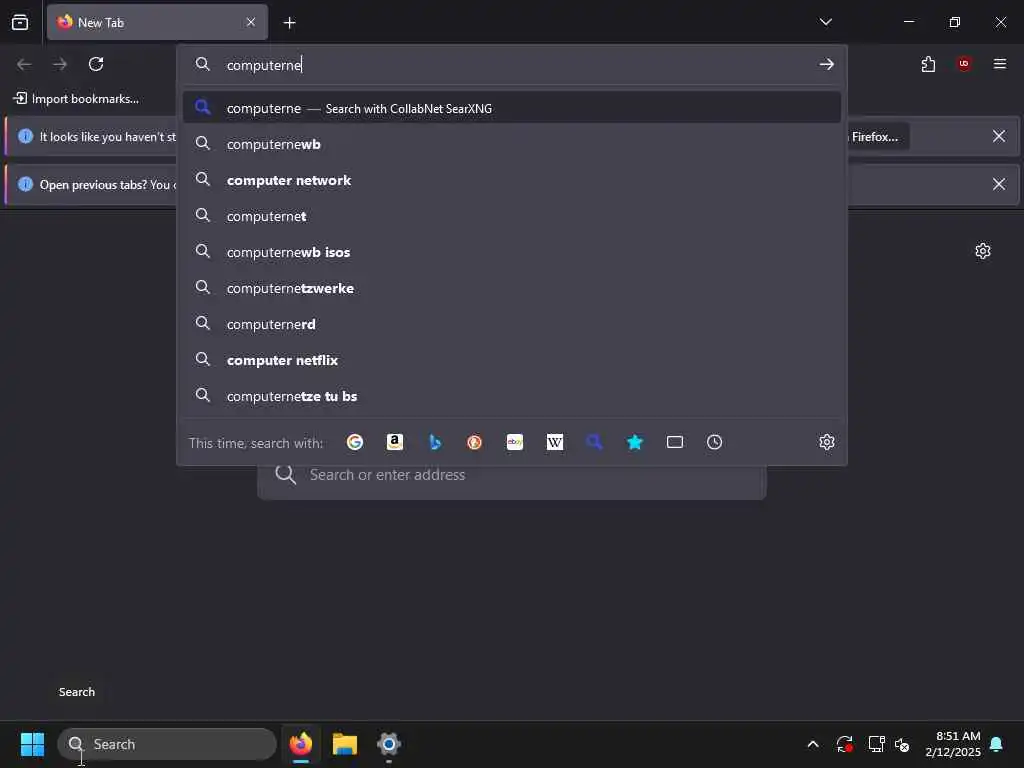
Task: Go back one page
Action: [x=24, y=64]
